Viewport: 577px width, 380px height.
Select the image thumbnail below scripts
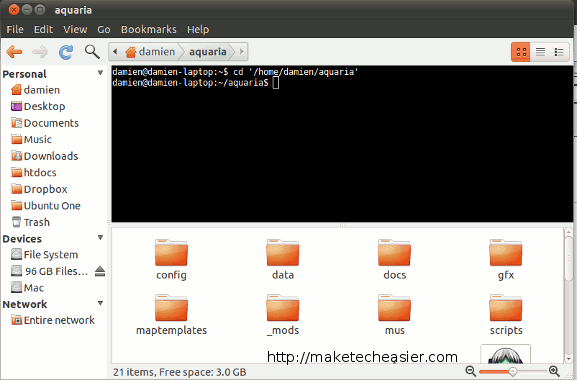click(506, 354)
